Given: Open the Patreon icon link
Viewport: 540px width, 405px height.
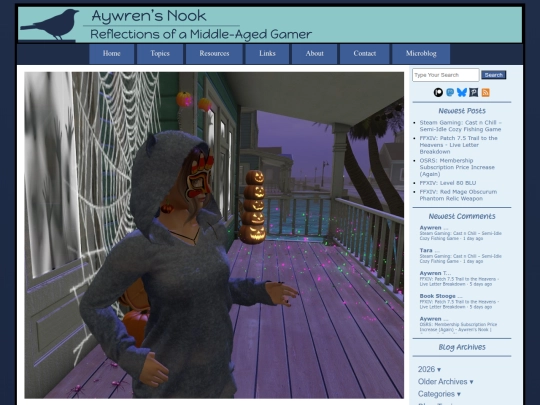Looking at the screenshot, I should 438,92.
